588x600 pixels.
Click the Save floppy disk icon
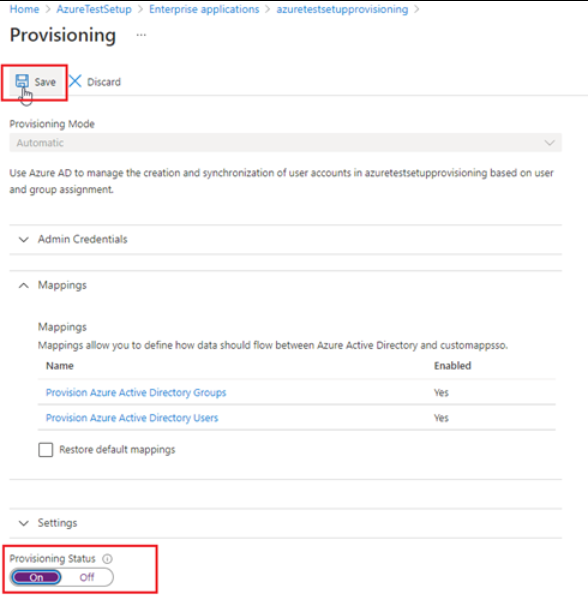coord(22,82)
